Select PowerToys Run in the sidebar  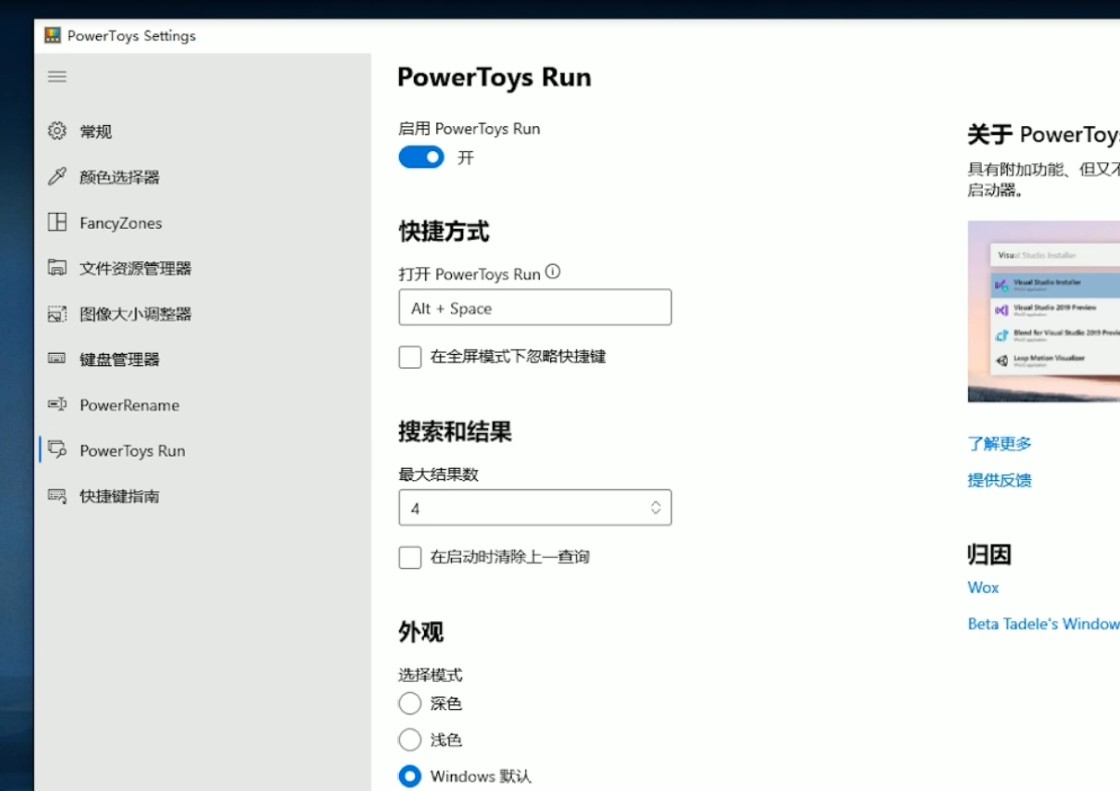point(132,451)
